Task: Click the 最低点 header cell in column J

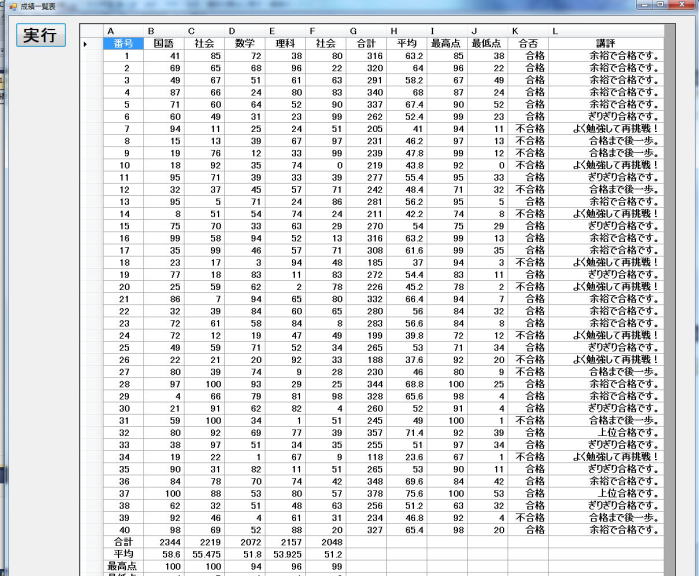Action: point(487,43)
